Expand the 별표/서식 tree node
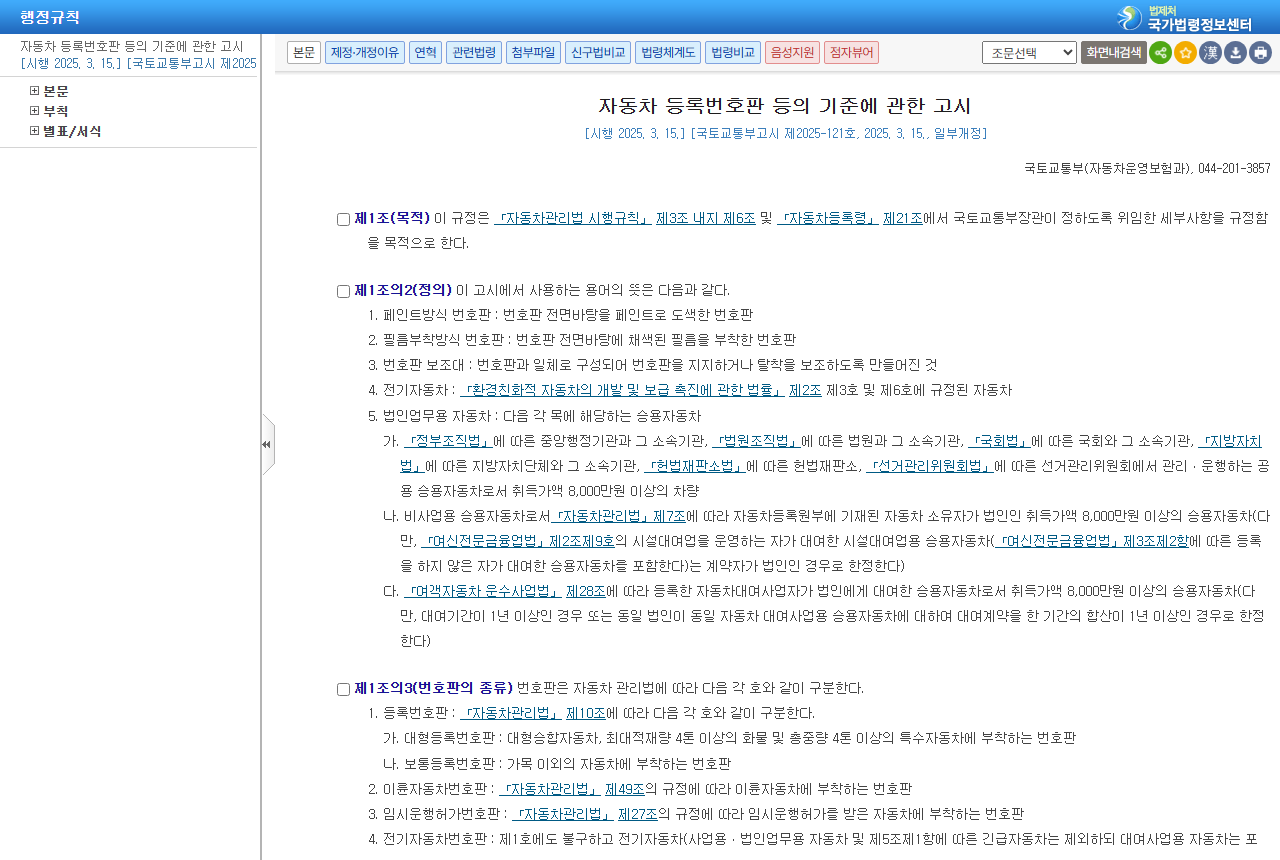1280x860 pixels. click(34, 131)
